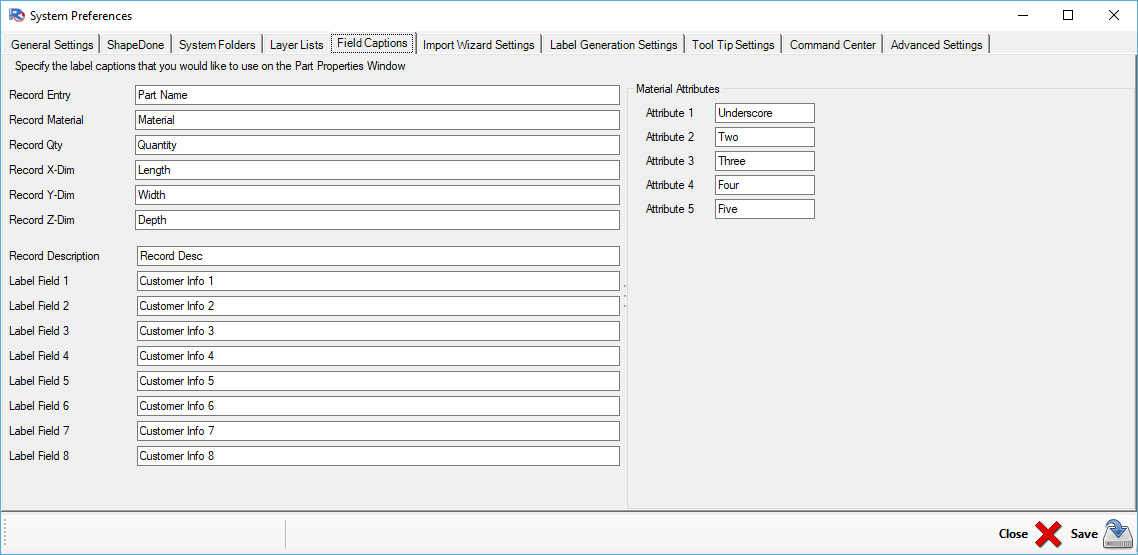Click the Record Y-Dim field containing Width
The height and width of the screenshot is (555, 1138).
coord(377,195)
